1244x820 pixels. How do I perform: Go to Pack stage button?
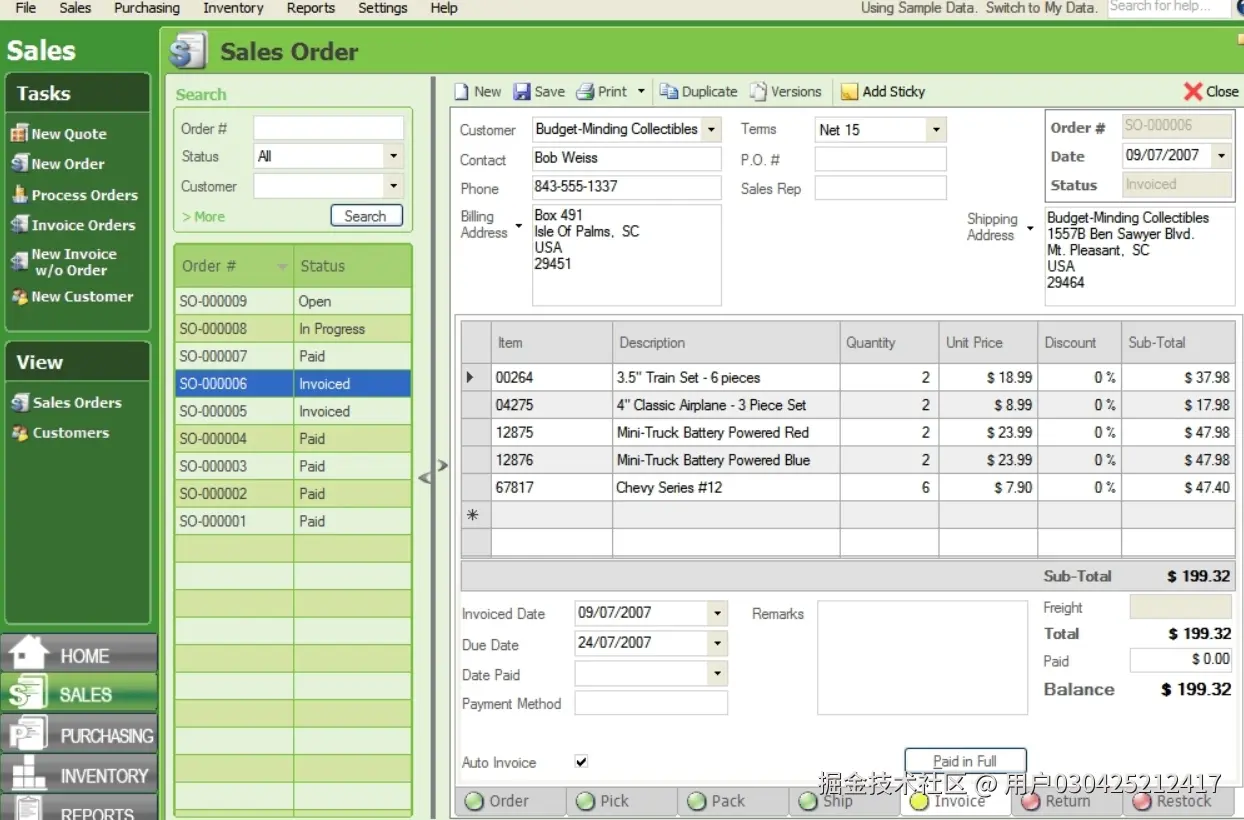[733, 801]
